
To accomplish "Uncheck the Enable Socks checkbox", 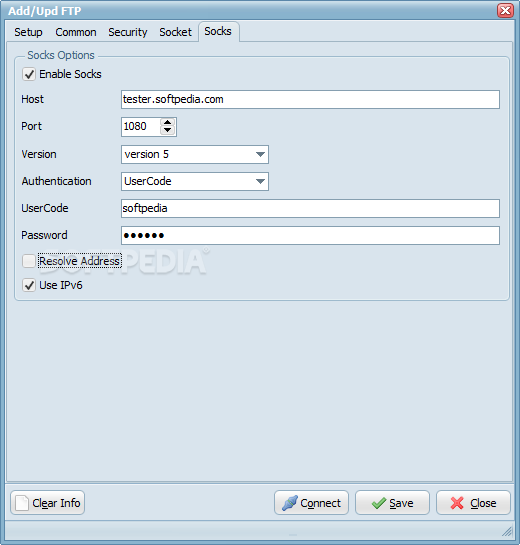I will click(x=29, y=74).
